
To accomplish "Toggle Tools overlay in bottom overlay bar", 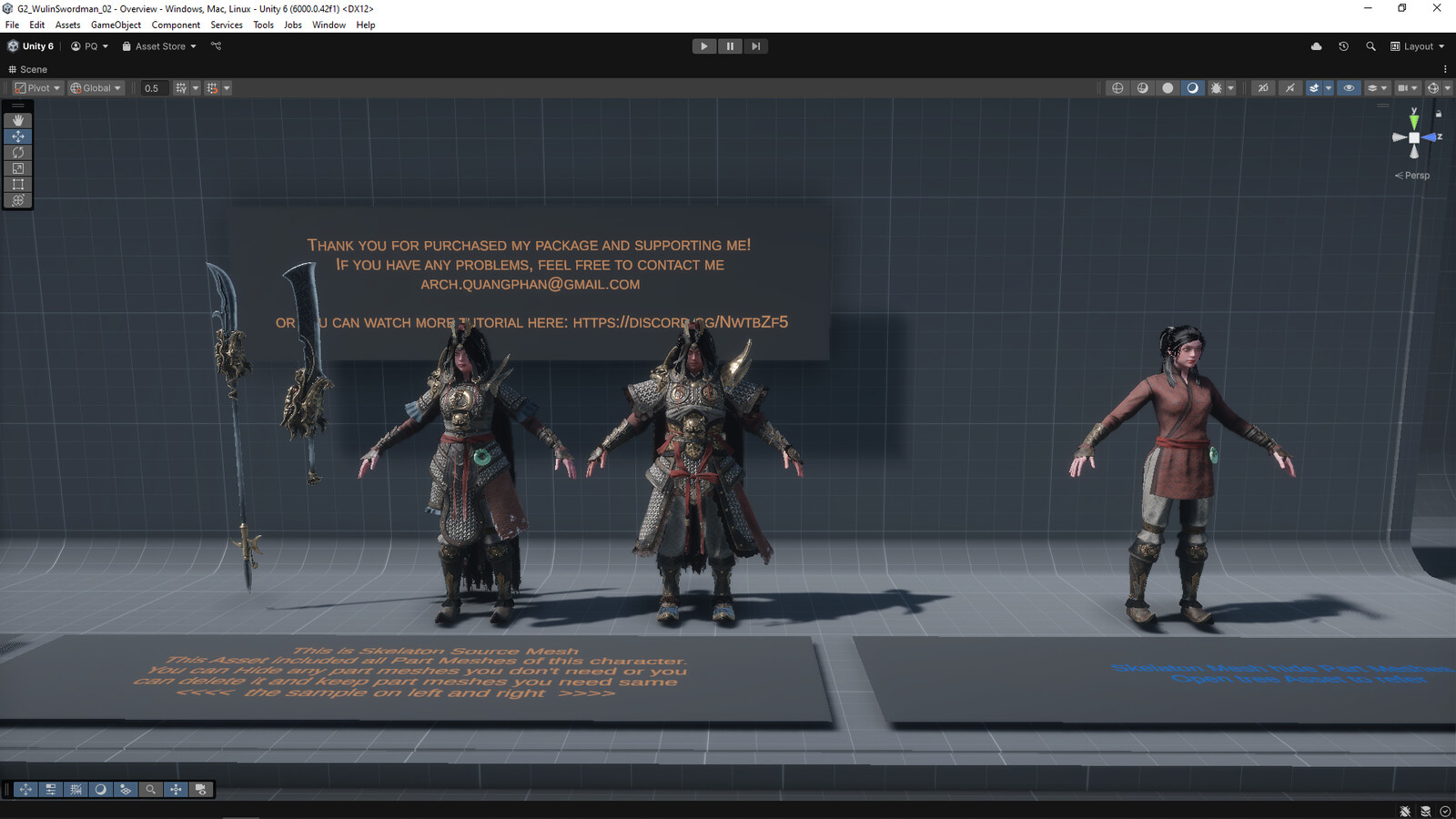I will click(25, 790).
